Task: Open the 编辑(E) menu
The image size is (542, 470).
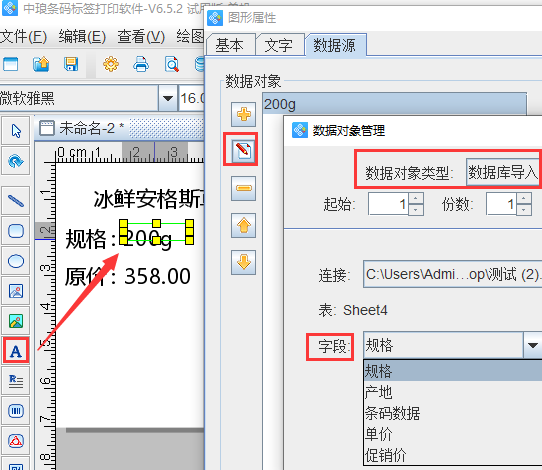Action: coord(82,37)
